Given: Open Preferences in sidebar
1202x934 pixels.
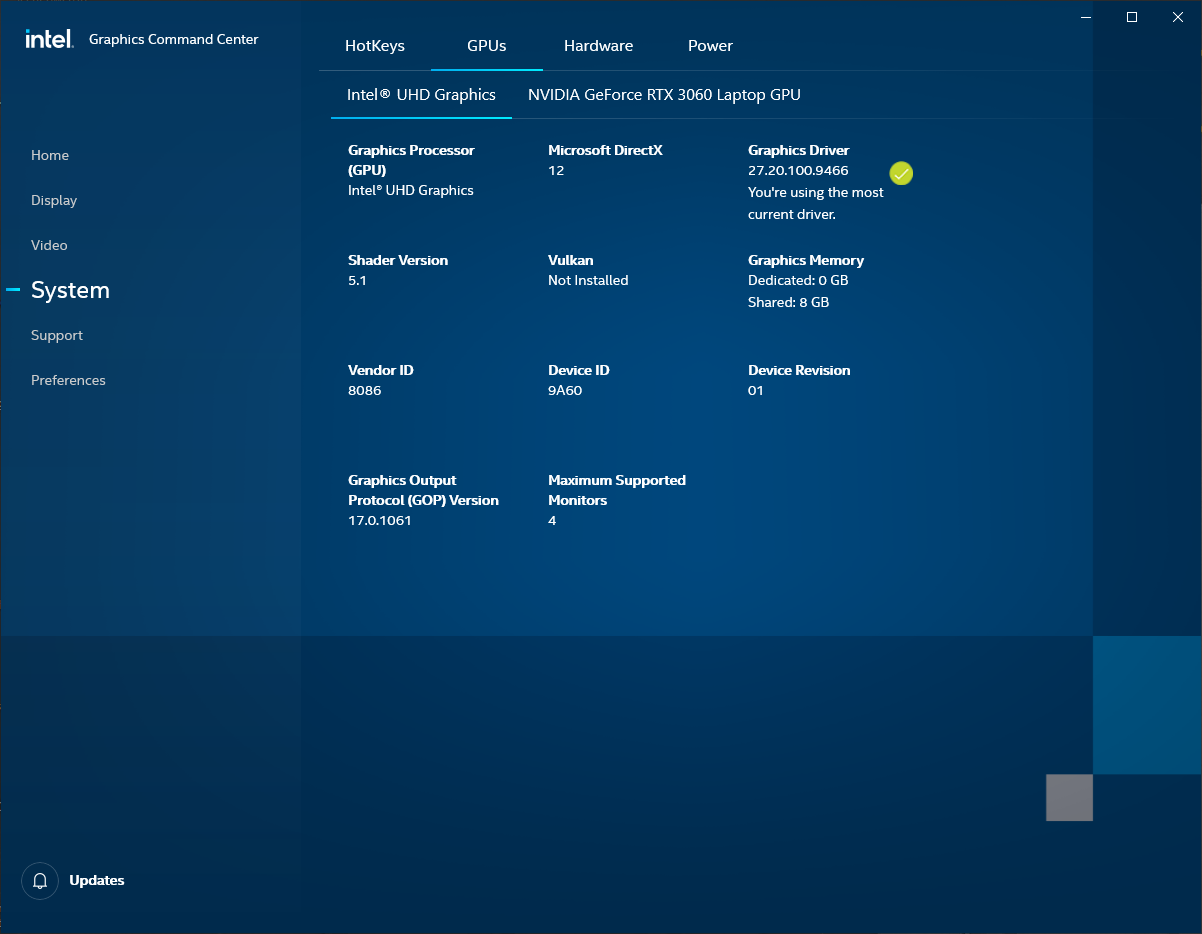Looking at the screenshot, I should tap(68, 380).
